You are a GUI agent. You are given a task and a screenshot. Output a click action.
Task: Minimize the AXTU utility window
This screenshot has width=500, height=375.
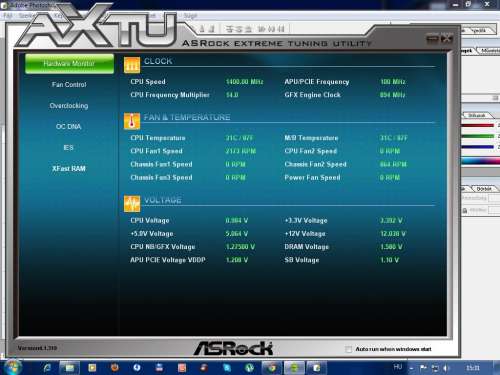coord(432,39)
